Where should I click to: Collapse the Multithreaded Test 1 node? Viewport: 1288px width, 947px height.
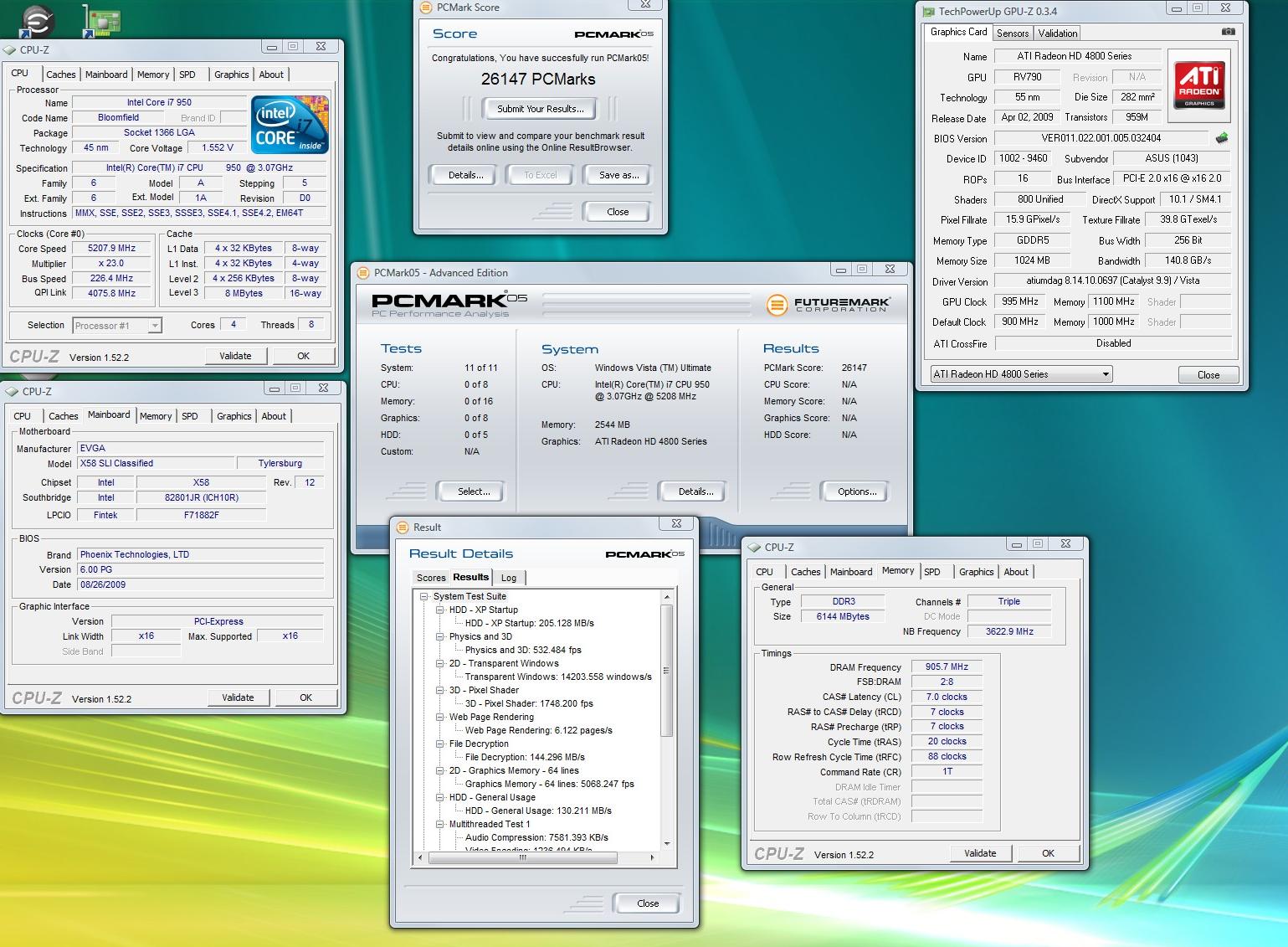pyautogui.click(x=440, y=825)
